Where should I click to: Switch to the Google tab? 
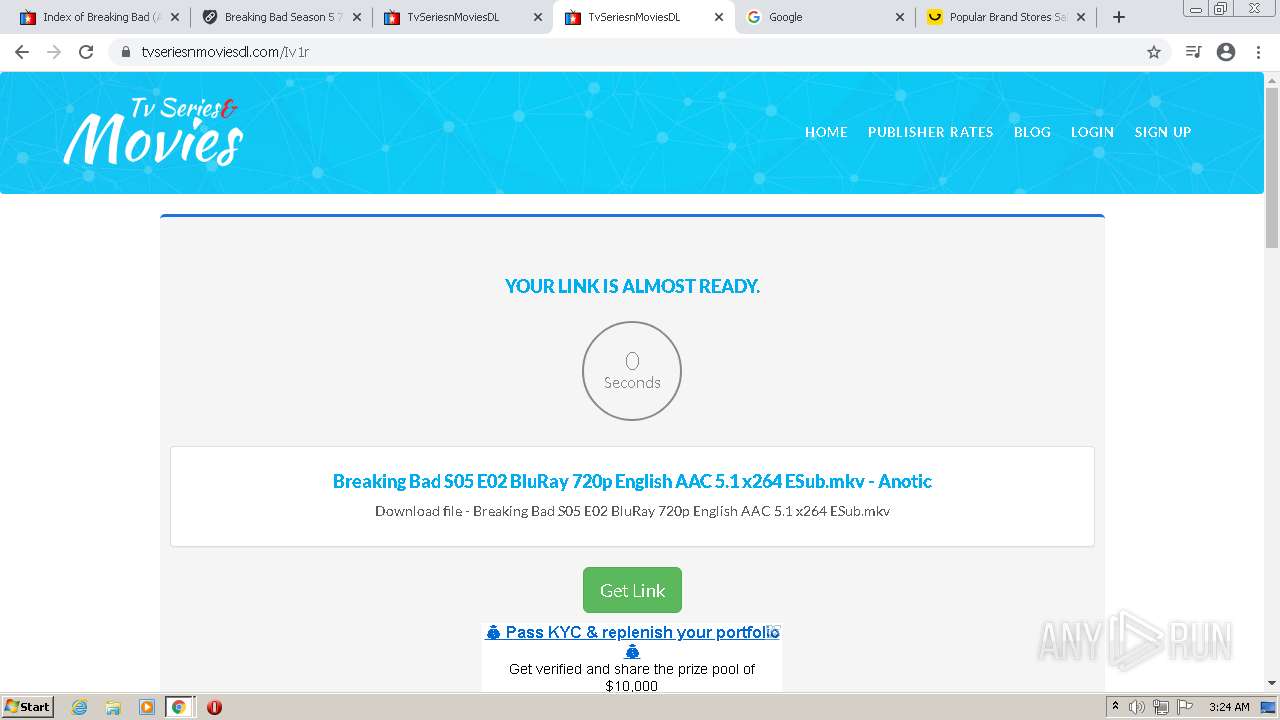[x=825, y=17]
